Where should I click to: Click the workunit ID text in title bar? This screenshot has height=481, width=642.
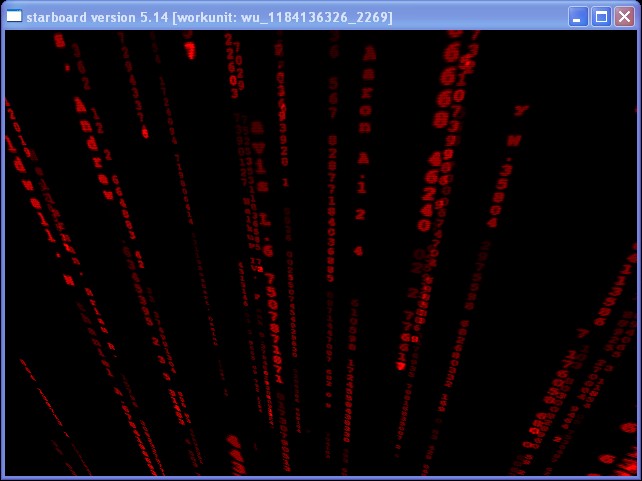point(316,17)
